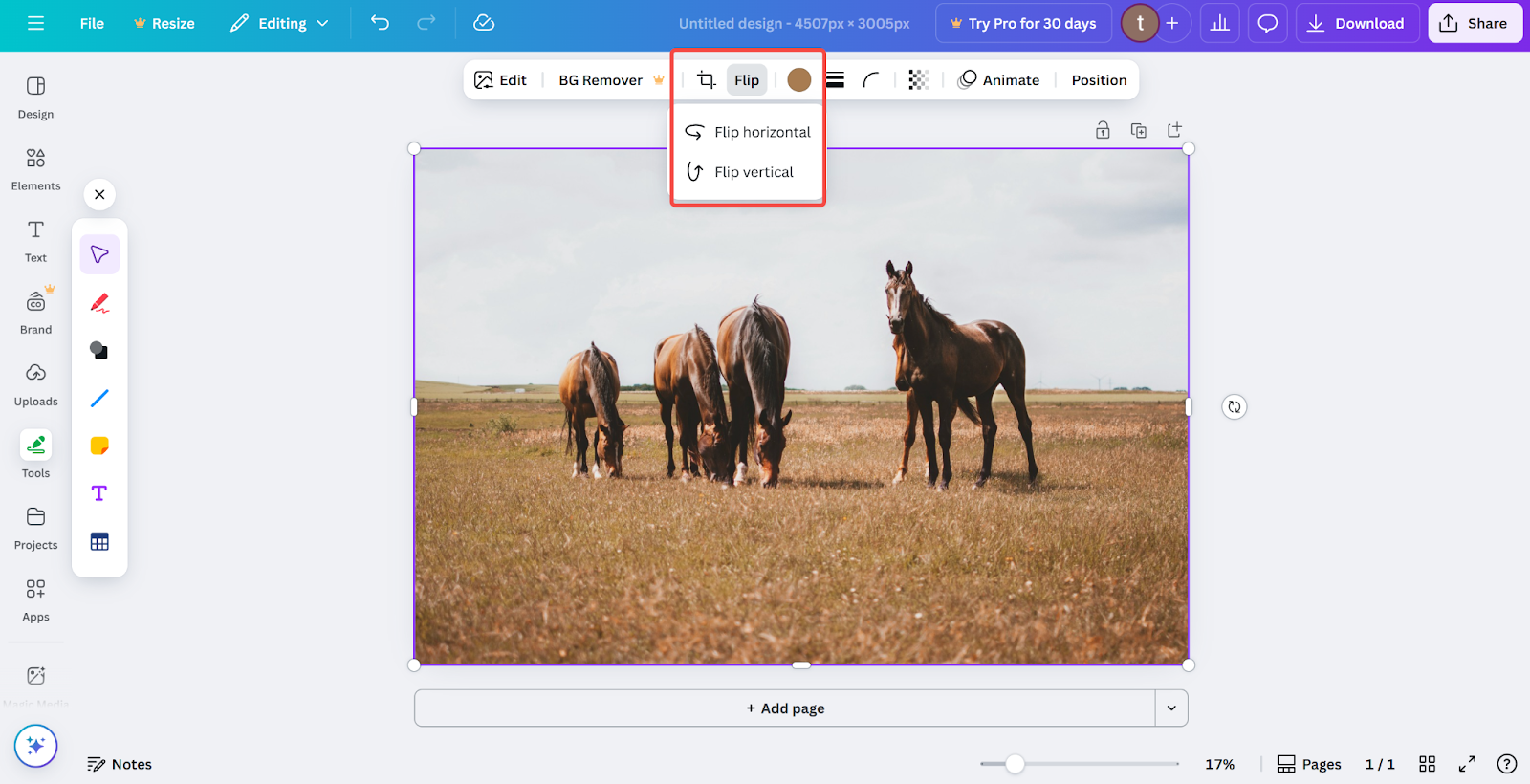
Task: Open the comments speech bubble
Action: 1268,23
